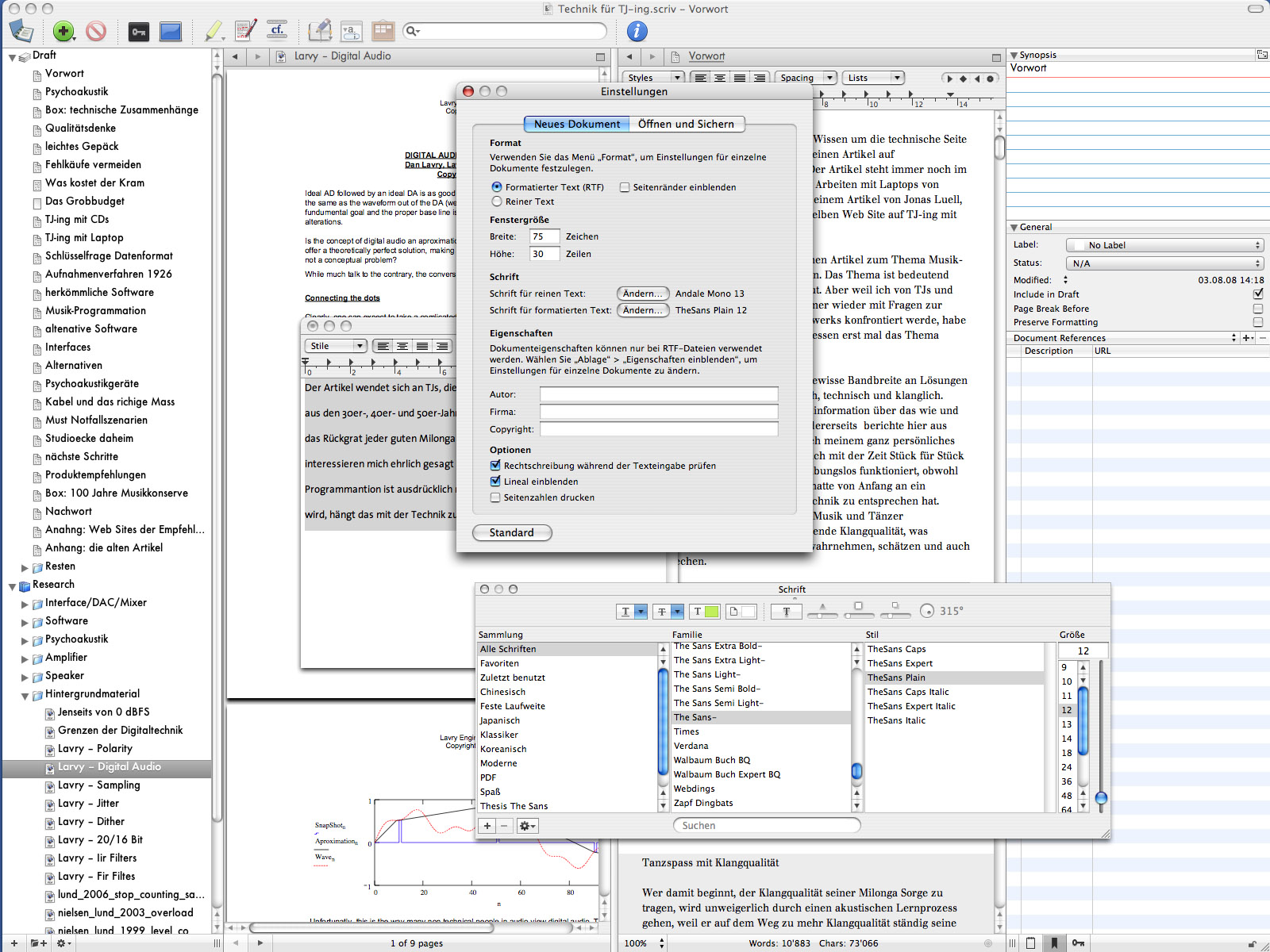Toggle Include in Draft checkbox
The image size is (1270, 952).
1258,294
